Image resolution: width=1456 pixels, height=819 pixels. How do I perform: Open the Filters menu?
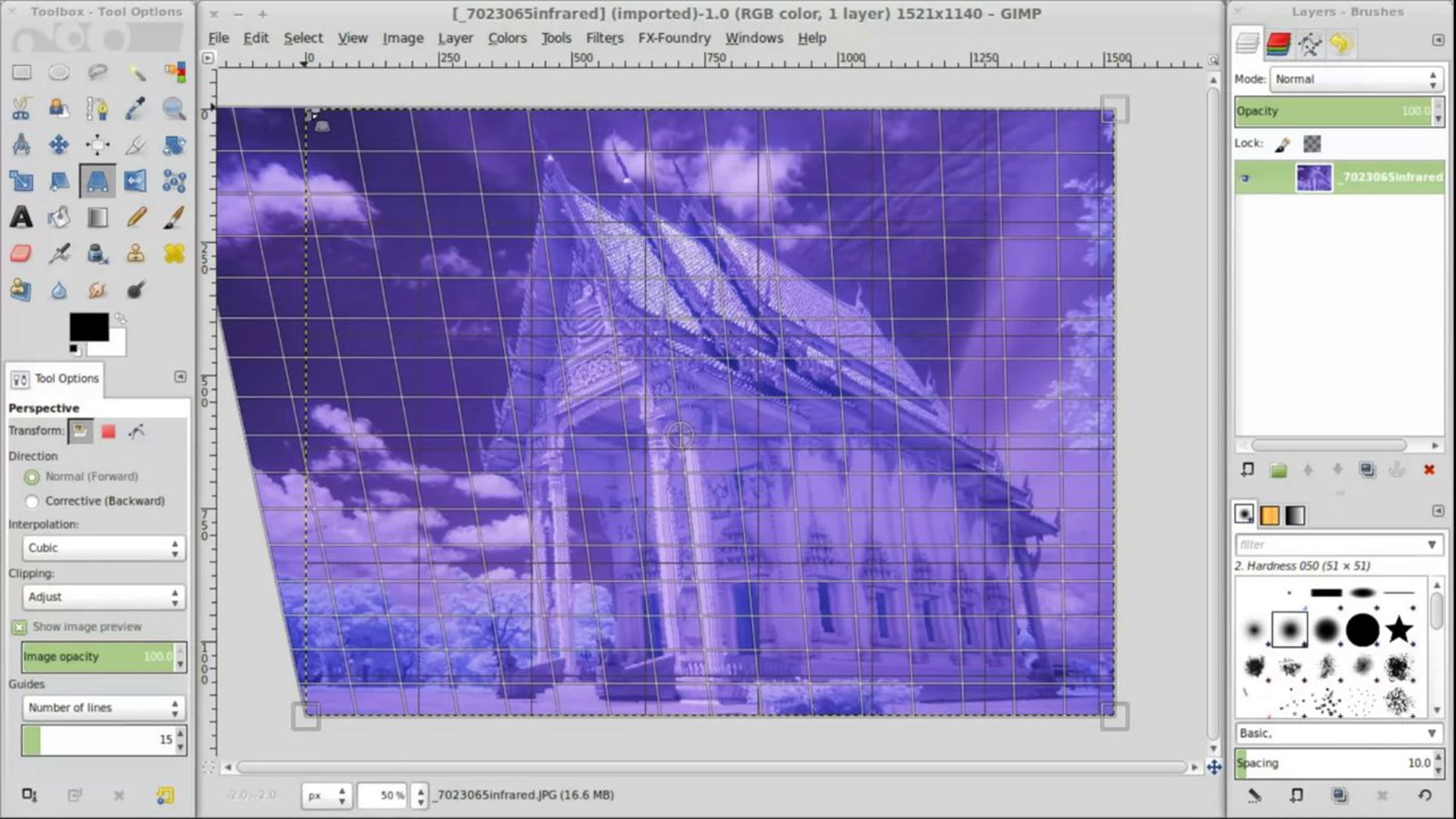[x=604, y=38]
